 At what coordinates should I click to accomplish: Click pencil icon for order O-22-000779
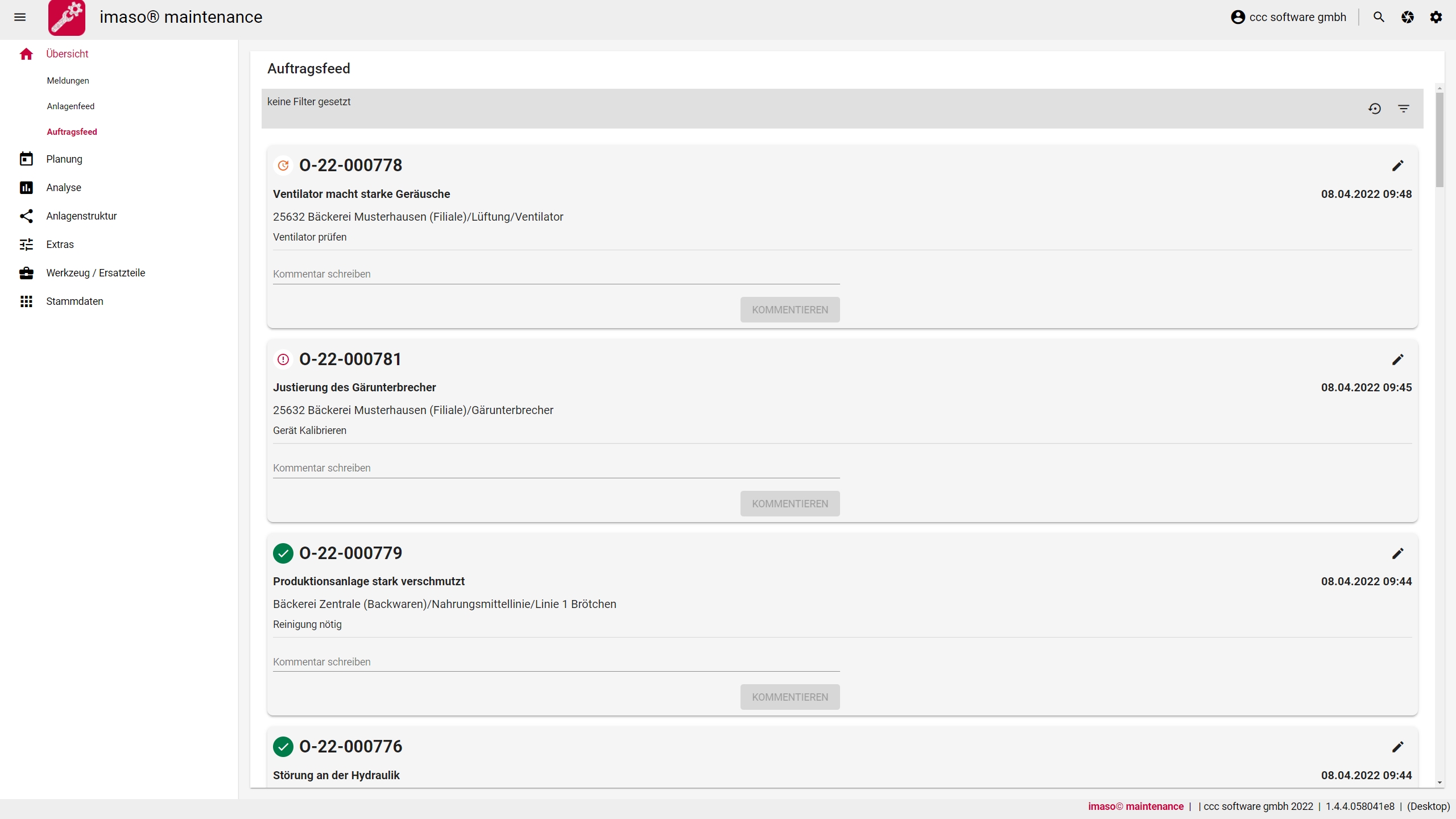pyautogui.click(x=1397, y=553)
